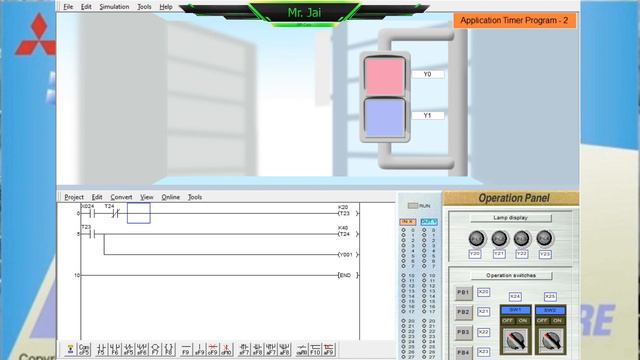Click the red Y0 signal lamp
The width and height of the screenshot is (640, 360).
coord(384,77)
